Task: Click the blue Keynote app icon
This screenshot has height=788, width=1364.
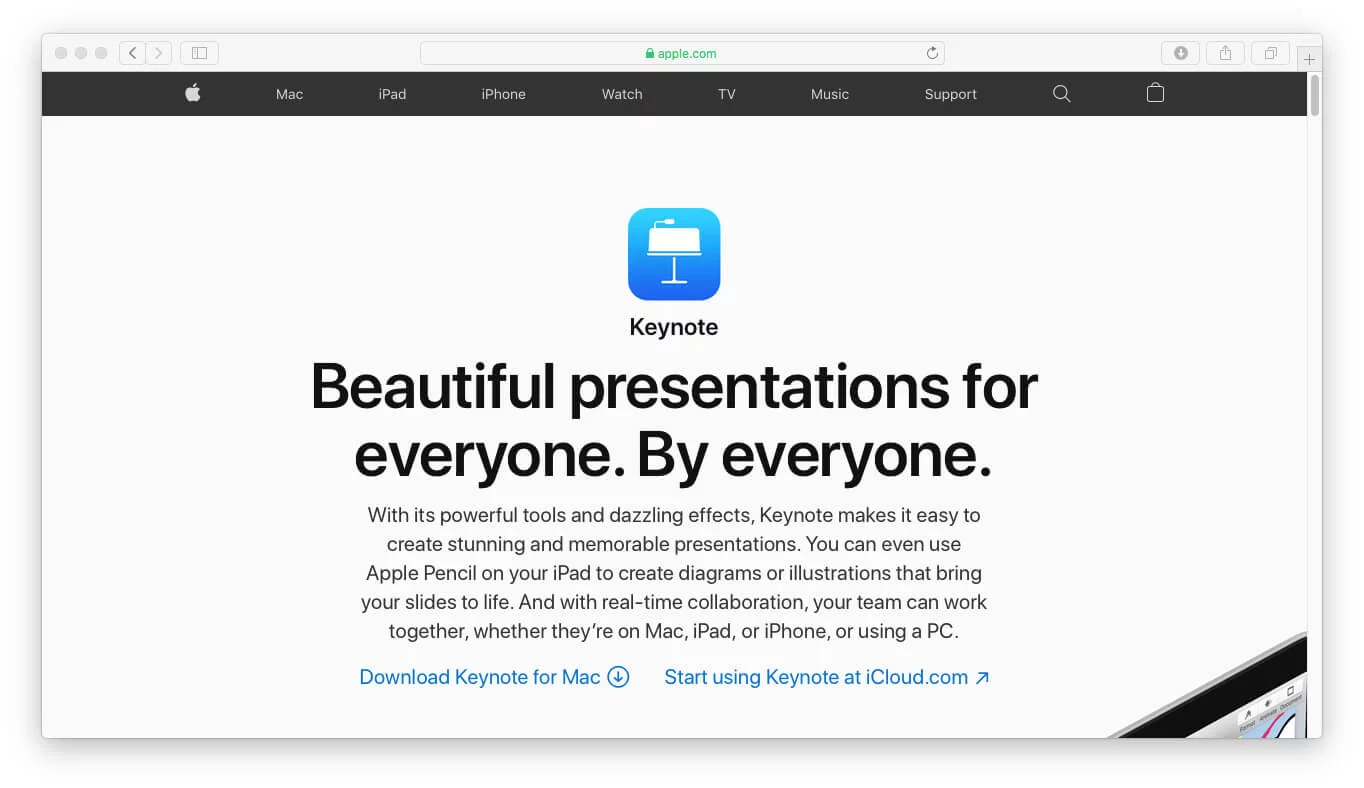Action: coord(674,254)
